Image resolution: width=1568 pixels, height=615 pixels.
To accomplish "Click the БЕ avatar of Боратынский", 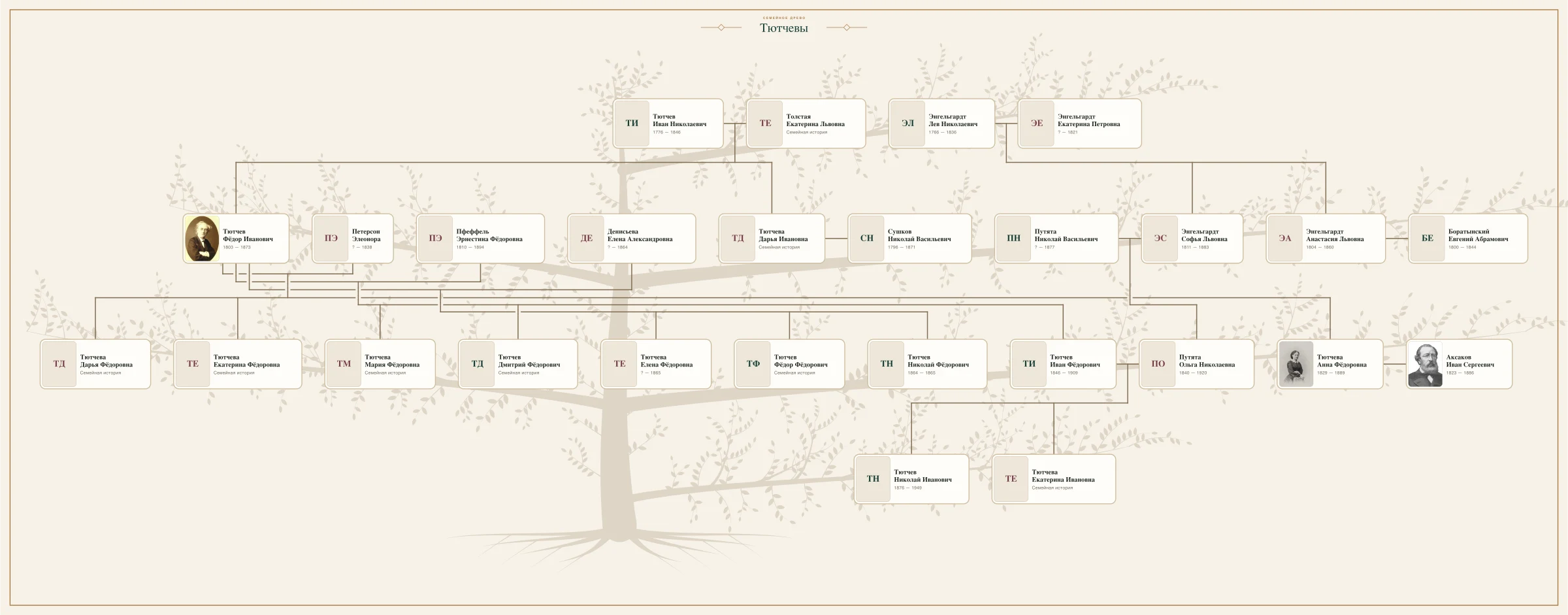I will pyautogui.click(x=1428, y=239).
